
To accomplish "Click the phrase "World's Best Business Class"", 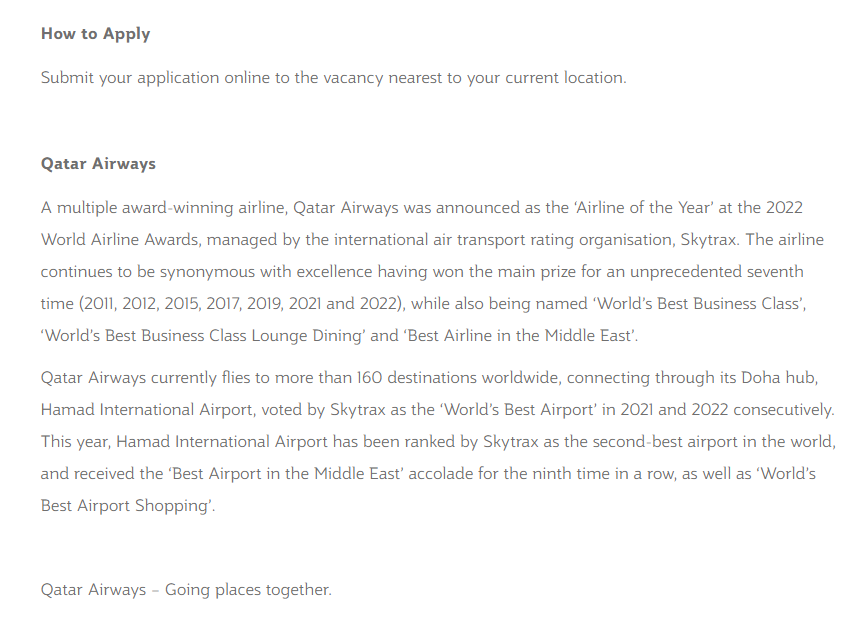I will coord(698,304).
